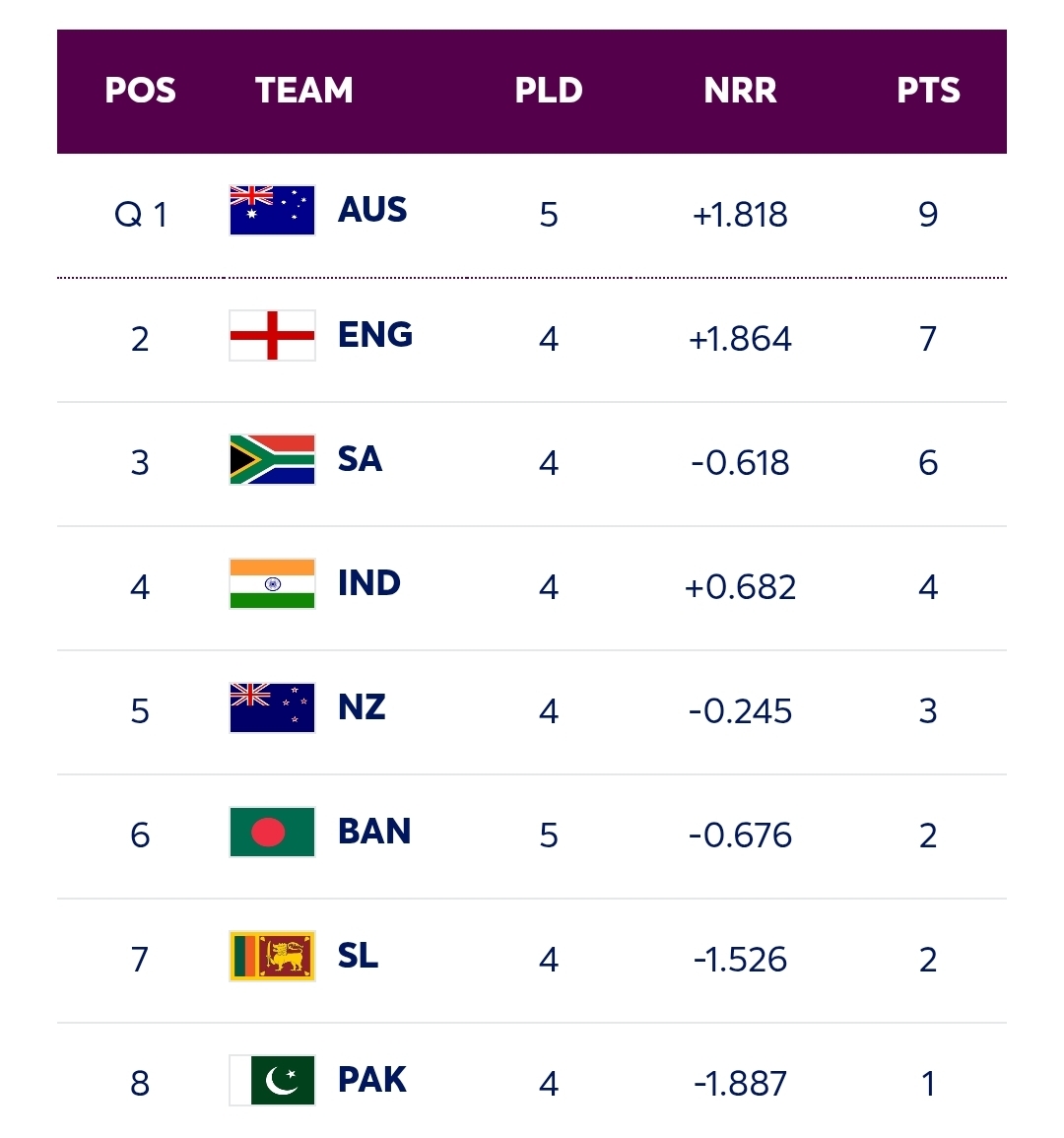This screenshot has height=1138, width=1064.
Task: Click the Q 1 qualified position marker
Action: point(141,215)
